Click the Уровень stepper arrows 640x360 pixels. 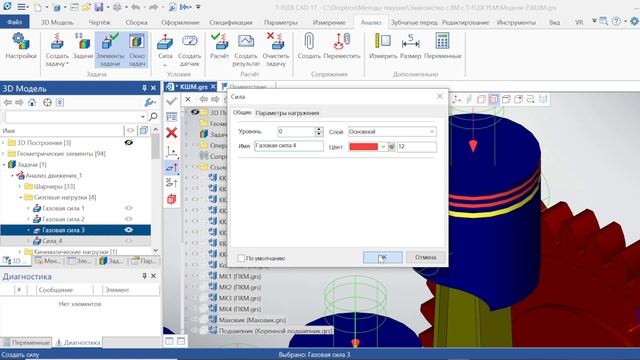pos(319,131)
